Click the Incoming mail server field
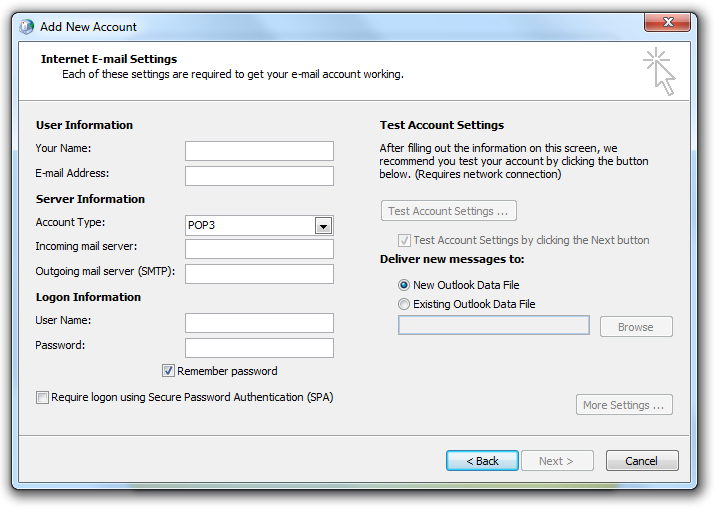The width and height of the screenshot is (716, 509). [x=259, y=249]
